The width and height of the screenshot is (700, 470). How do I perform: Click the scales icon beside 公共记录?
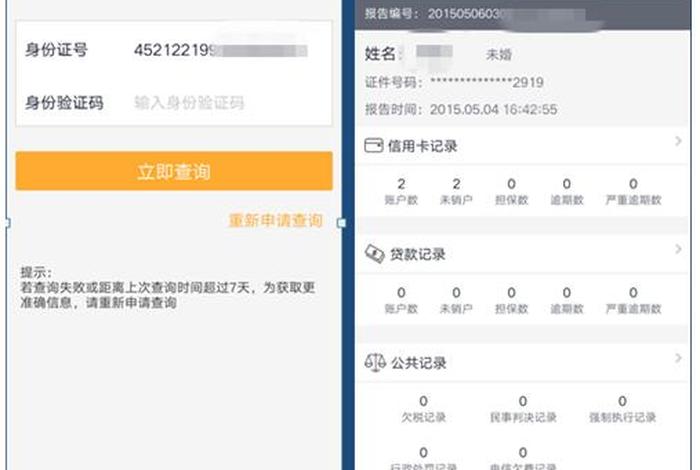[375, 362]
